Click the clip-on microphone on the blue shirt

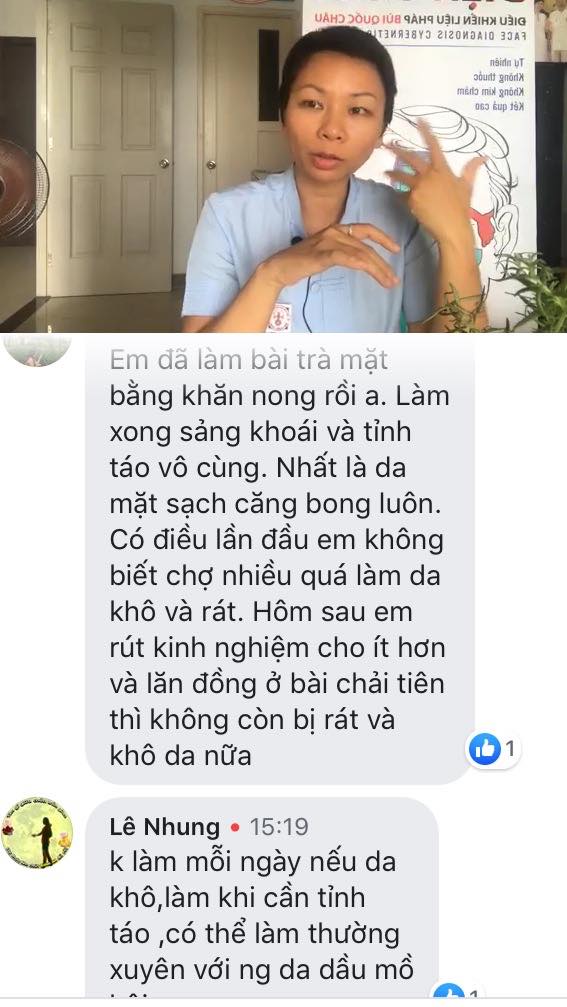point(296,240)
